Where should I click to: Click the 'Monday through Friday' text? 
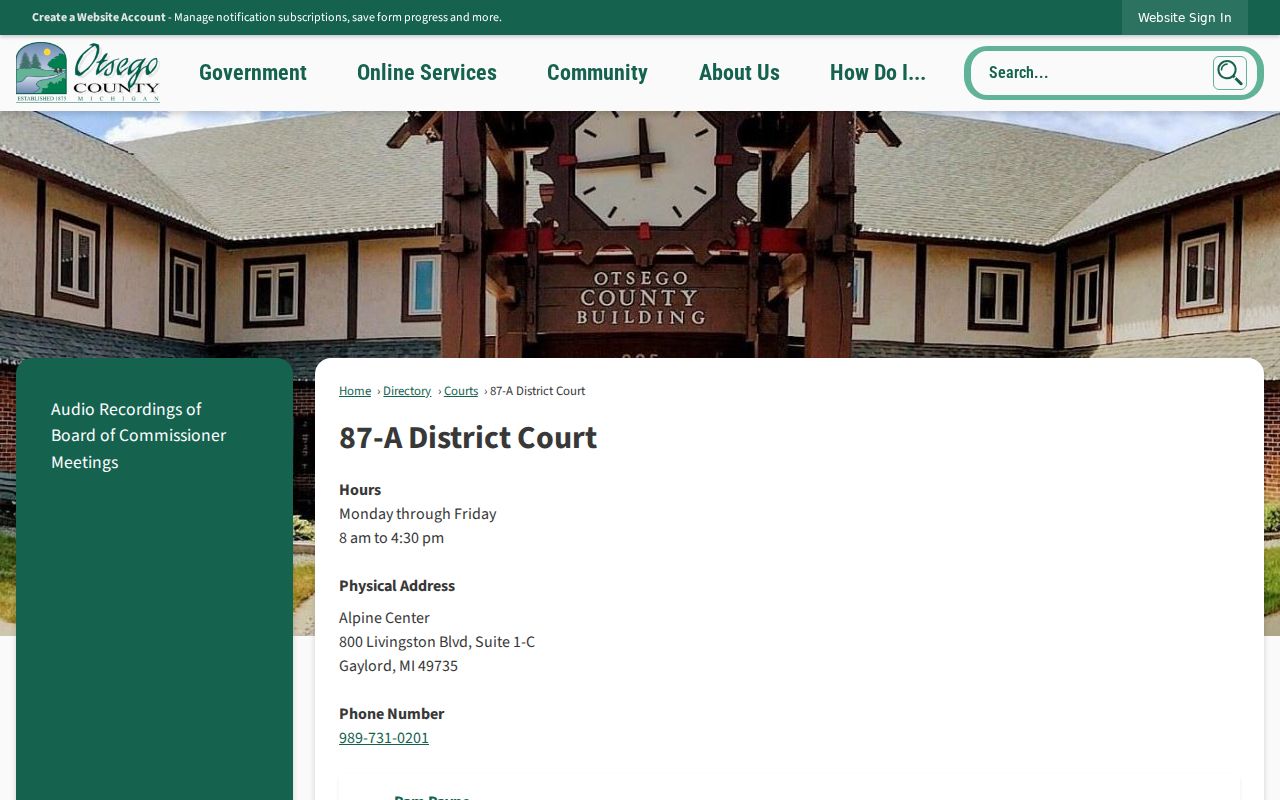coord(418,514)
